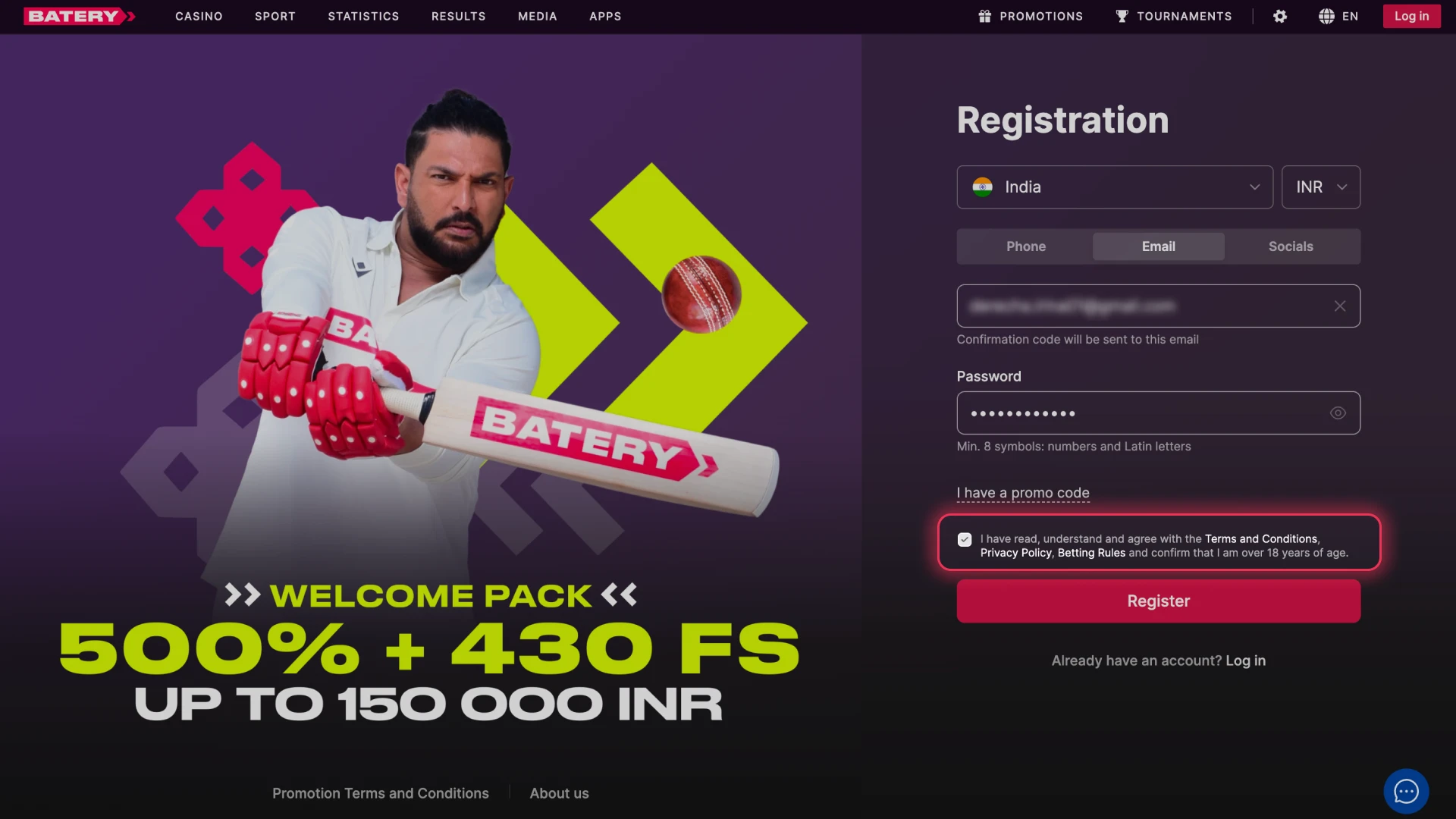Expand the India country dropdown
This screenshot has height=819, width=1456.
1114,187
